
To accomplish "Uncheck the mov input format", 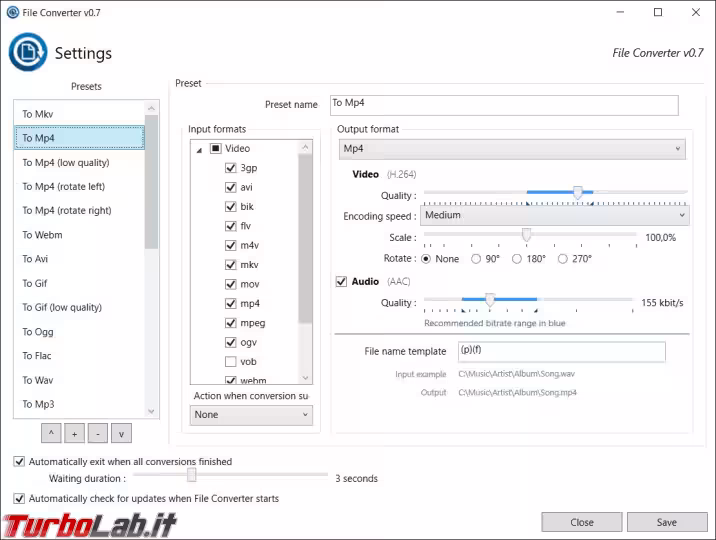I will point(231,284).
